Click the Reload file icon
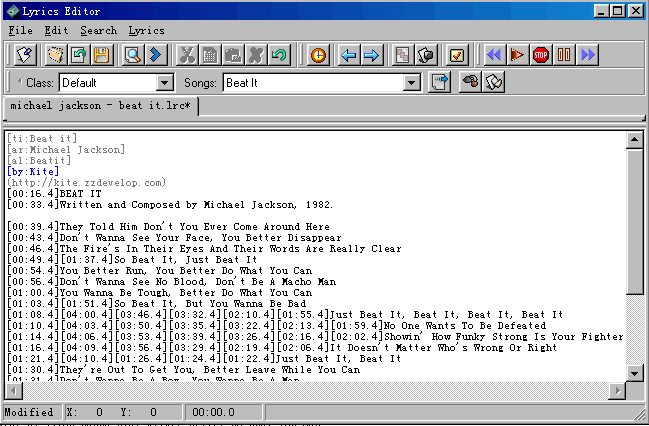Viewport: 649px width, 426px height. [78, 55]
